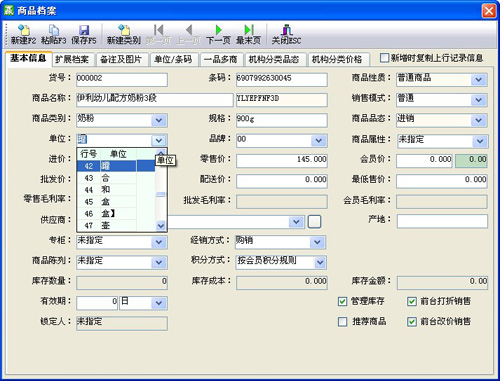Open the 有效期 unit dropdown

[159, 303]
